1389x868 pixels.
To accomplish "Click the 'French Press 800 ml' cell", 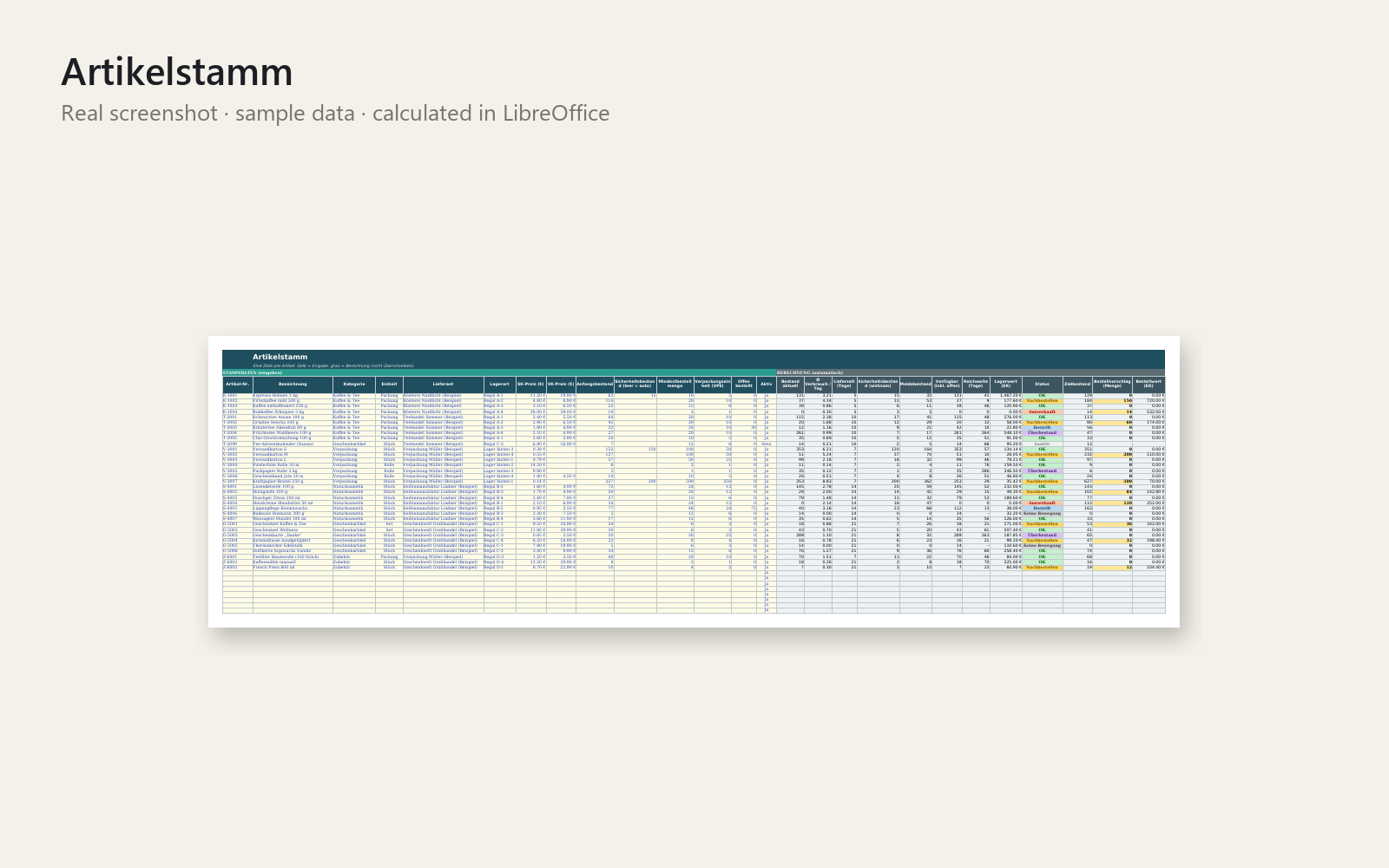I will [x=293, y=568].
